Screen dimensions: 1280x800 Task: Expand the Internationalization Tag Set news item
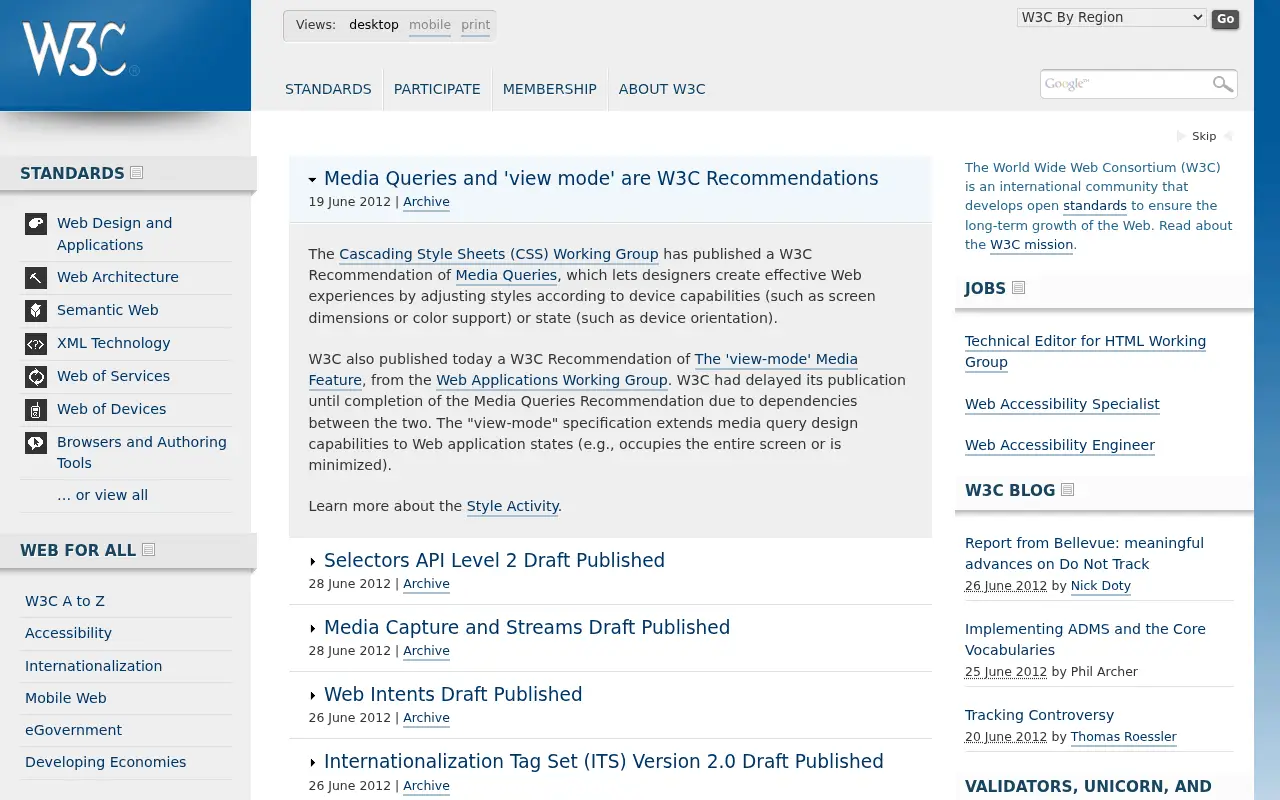(x=313, y=763)
